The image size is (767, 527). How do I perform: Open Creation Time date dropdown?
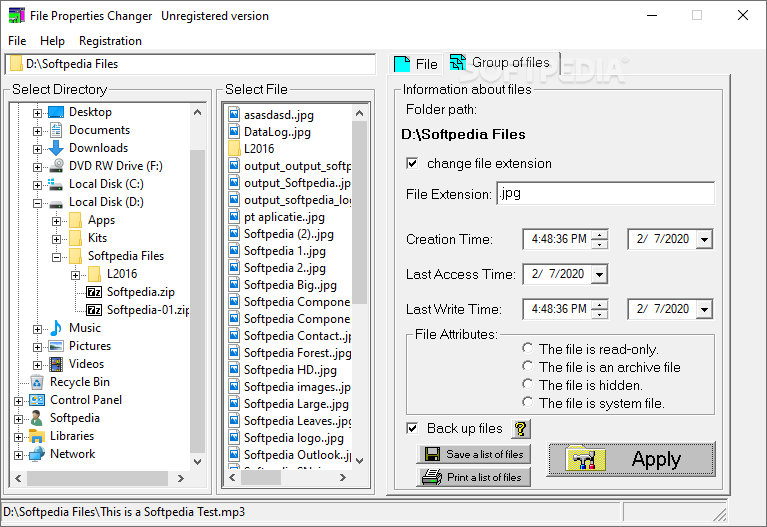[704, 240]
